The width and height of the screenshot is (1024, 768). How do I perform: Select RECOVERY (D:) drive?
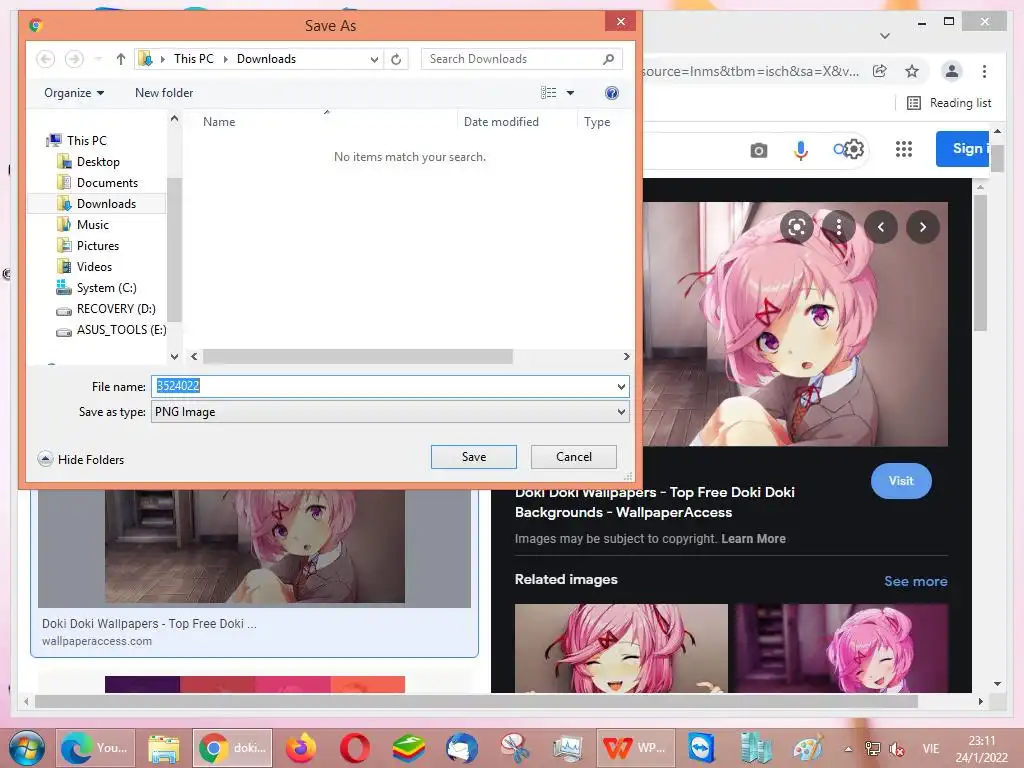point(116,308)
